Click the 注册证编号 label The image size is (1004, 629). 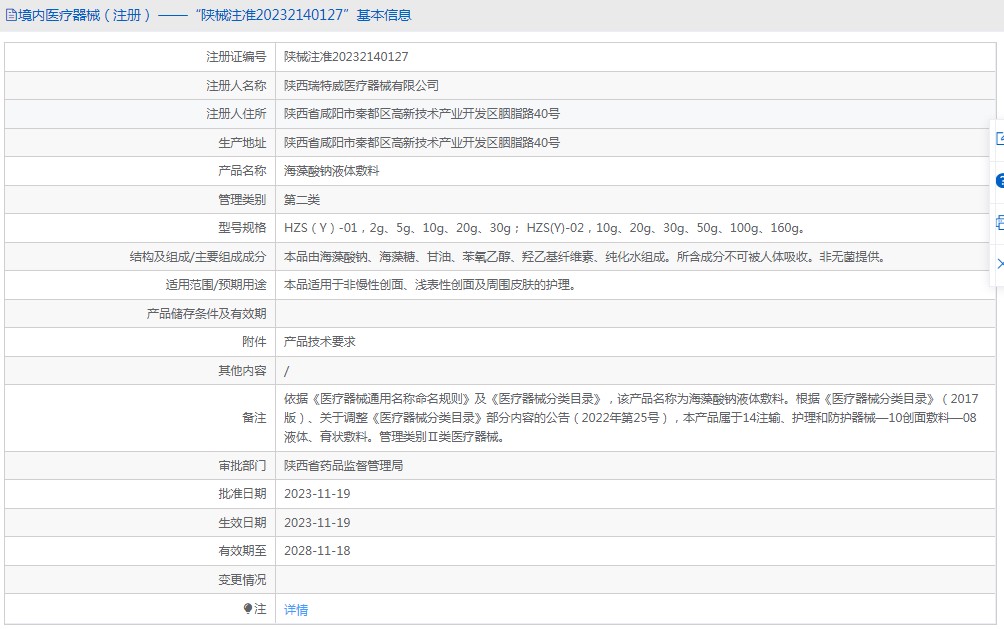[236, 57]
